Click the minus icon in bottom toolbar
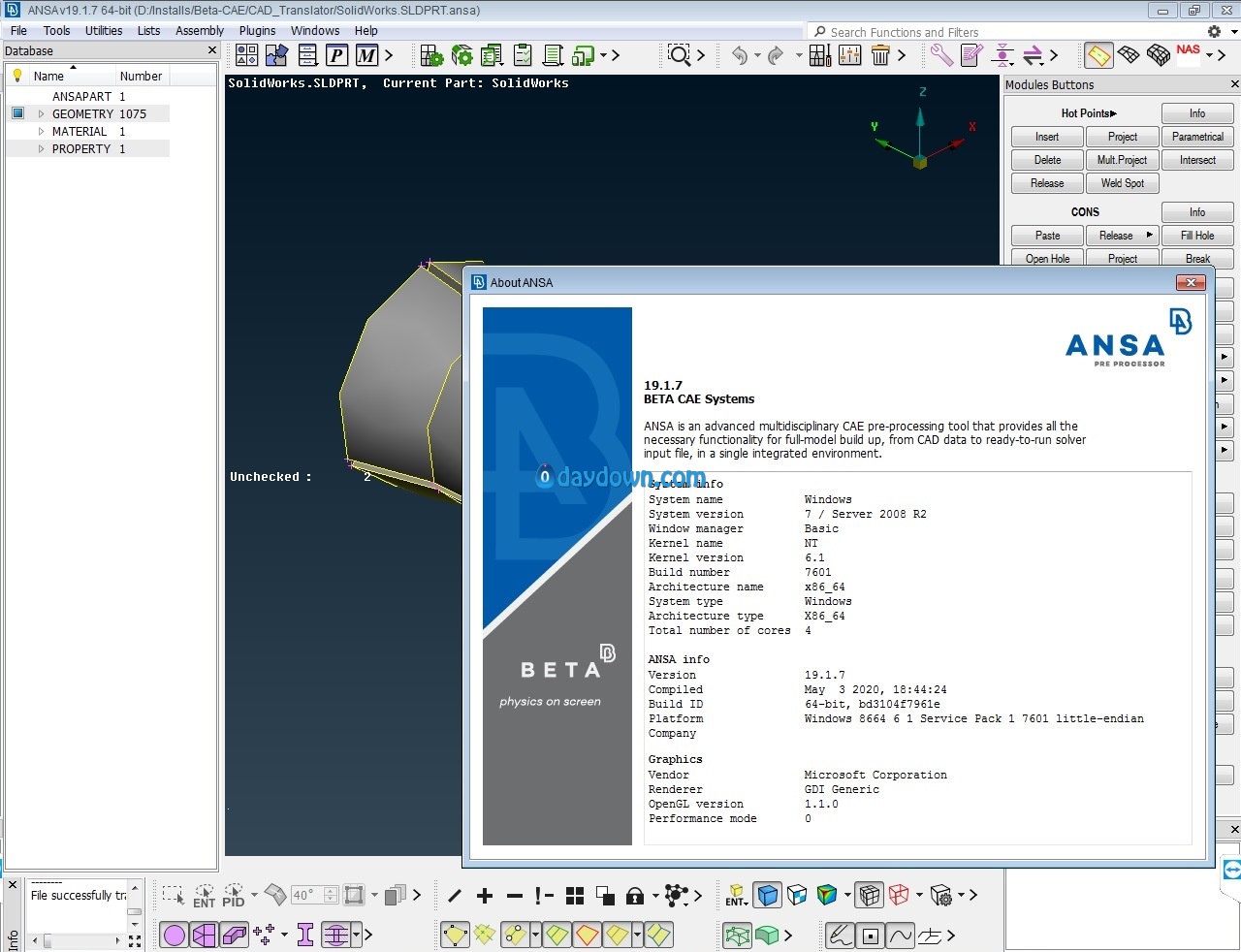 pos(515,896)
